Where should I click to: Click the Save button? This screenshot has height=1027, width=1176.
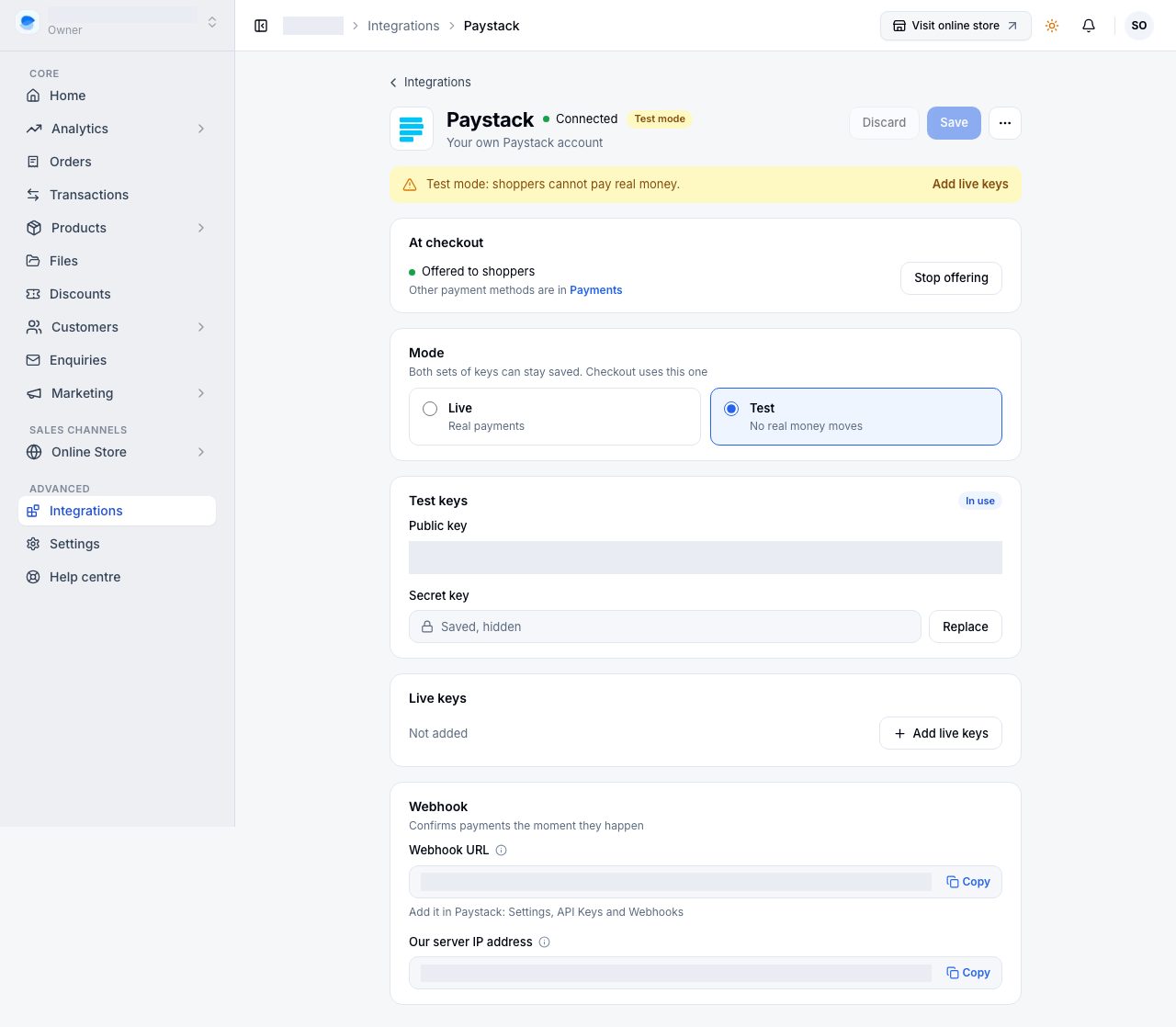[x=954, y=123]
